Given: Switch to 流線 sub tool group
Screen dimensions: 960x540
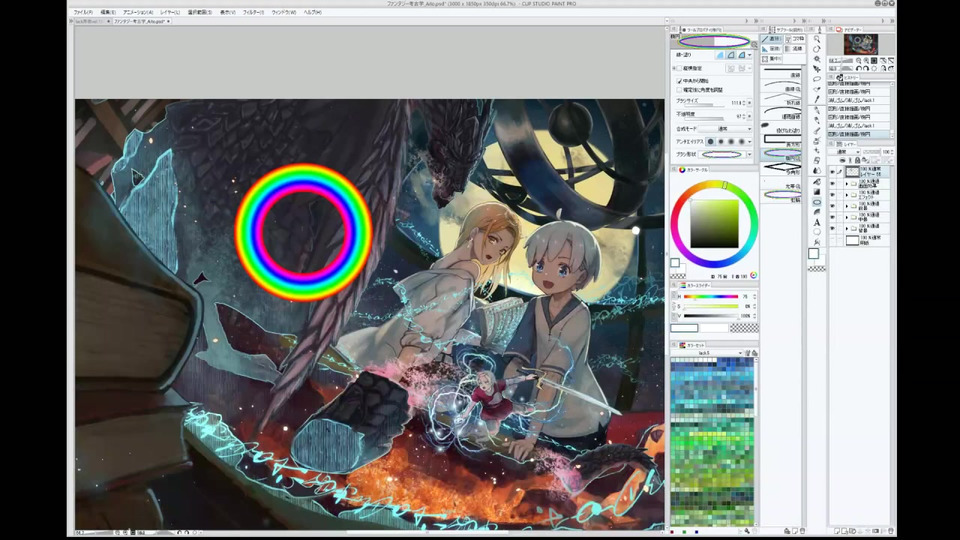Looking at the screenshot, I should coord(795,49).
